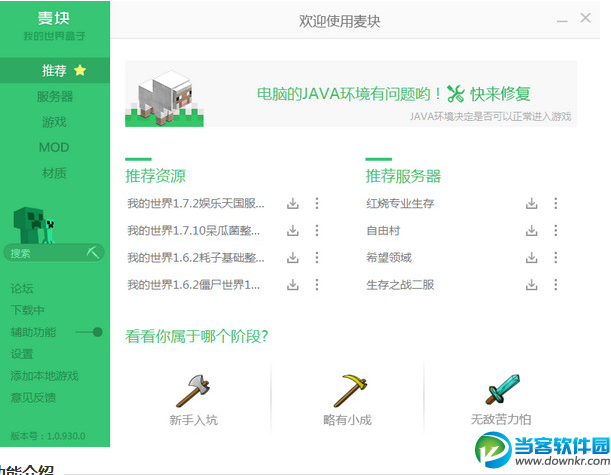The width and height of the screenshot is (611, 475).
Task: Switch to the MOD sidebar tab
Action: 55,147
